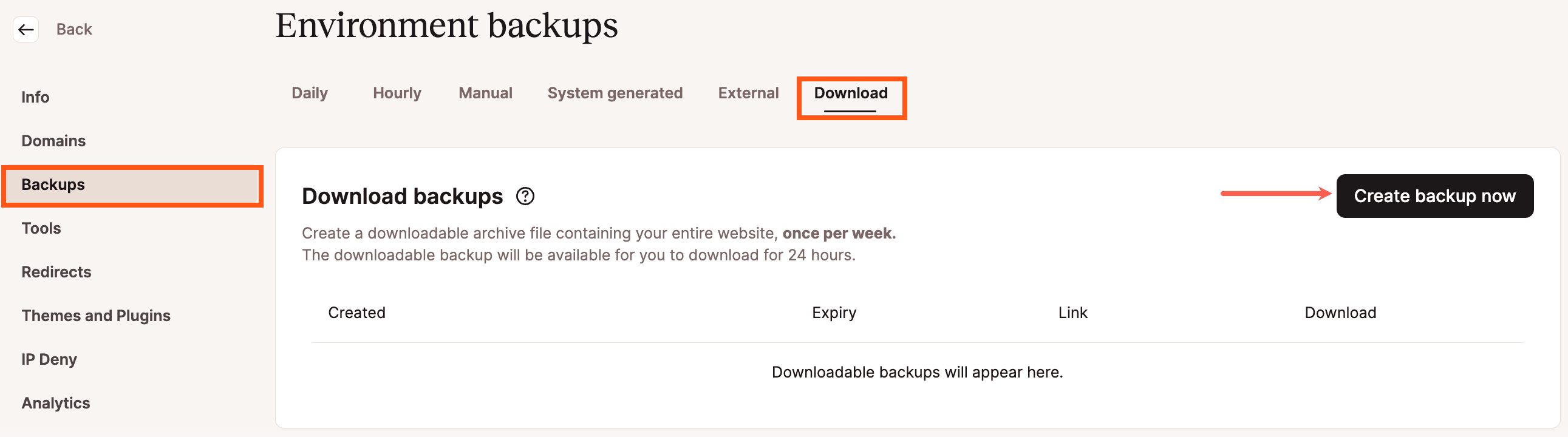
Task: Open the Manual backups tab
Action: (x=485, y=93)
